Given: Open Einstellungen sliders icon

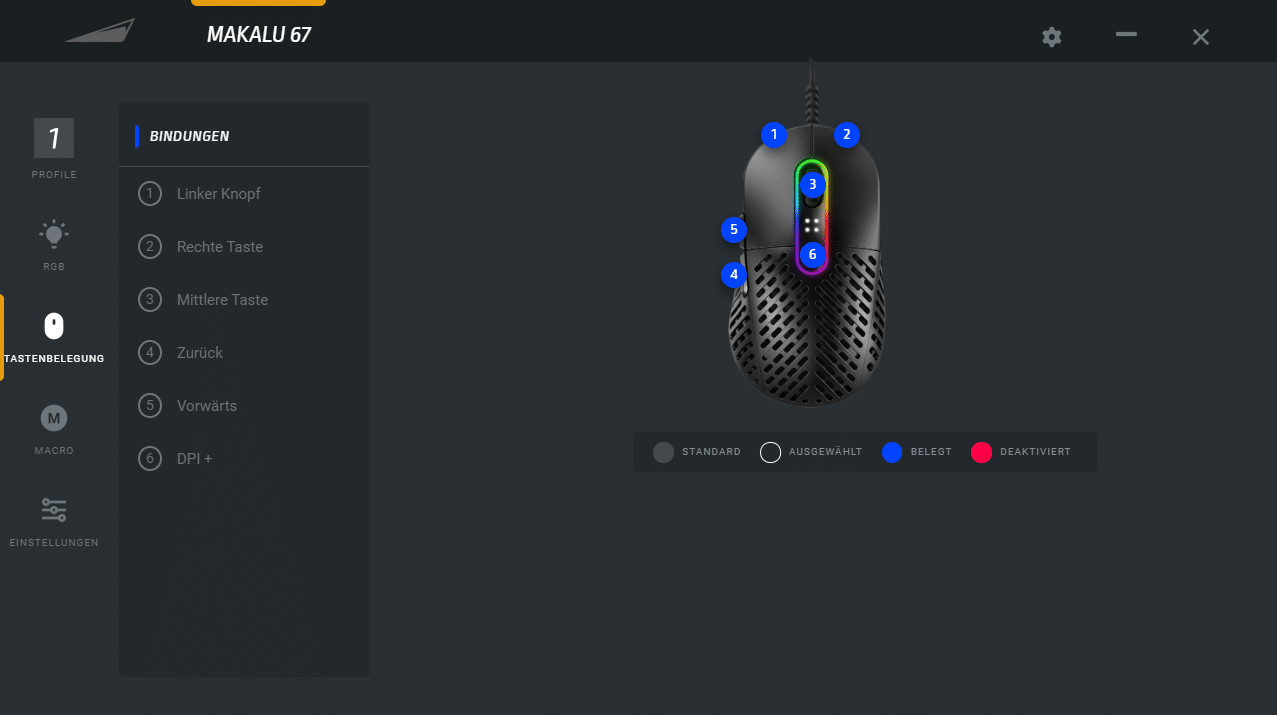Looking at the screenshot, I should pos(54,510).
